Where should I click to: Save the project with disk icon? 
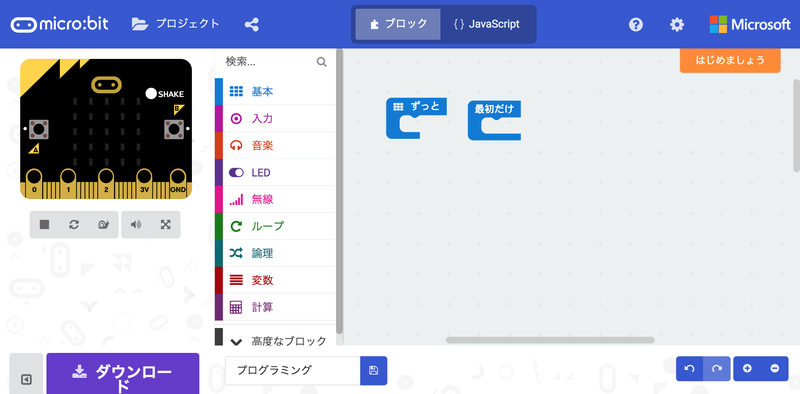point(373,371)
